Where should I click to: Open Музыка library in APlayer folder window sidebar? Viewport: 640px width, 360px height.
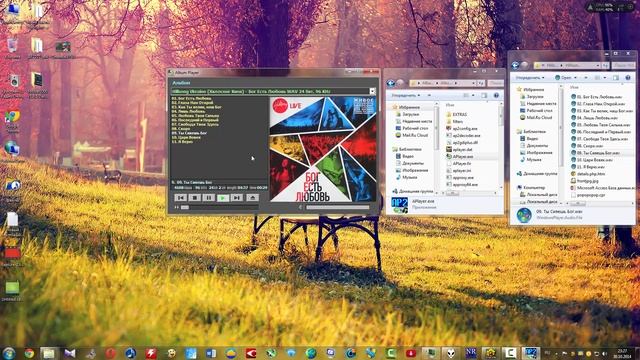click(407, 178)
